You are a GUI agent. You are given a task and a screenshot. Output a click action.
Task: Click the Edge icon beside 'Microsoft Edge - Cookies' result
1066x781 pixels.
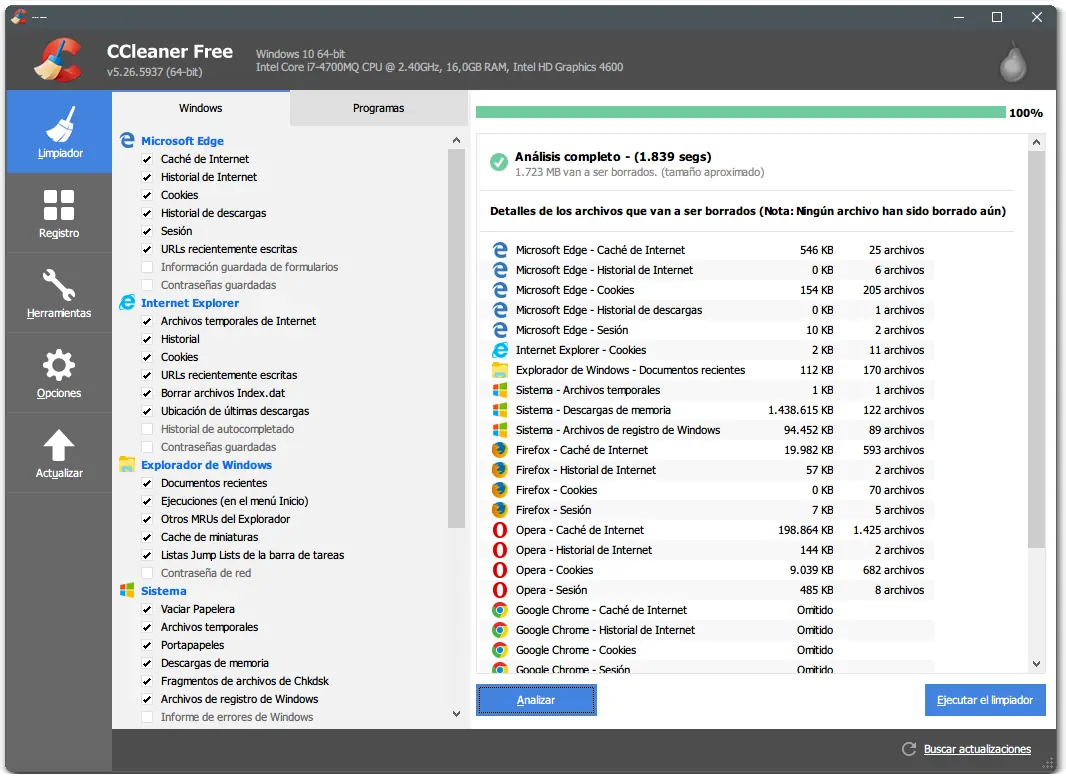pos(500,290)
